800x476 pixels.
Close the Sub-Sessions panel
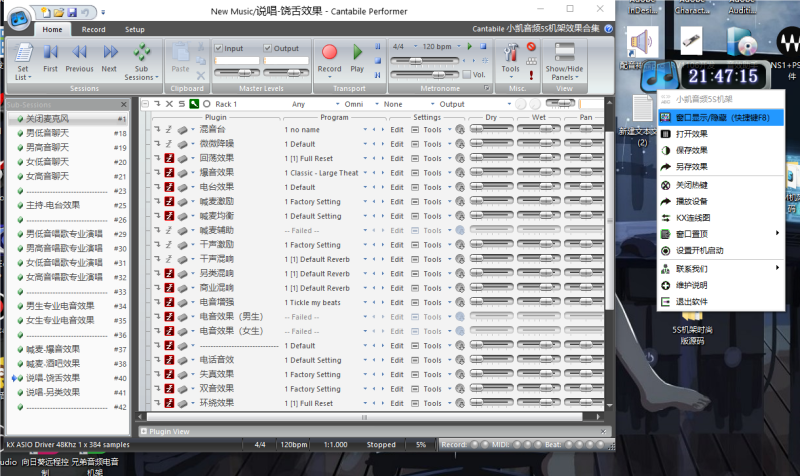coord(123,105)
